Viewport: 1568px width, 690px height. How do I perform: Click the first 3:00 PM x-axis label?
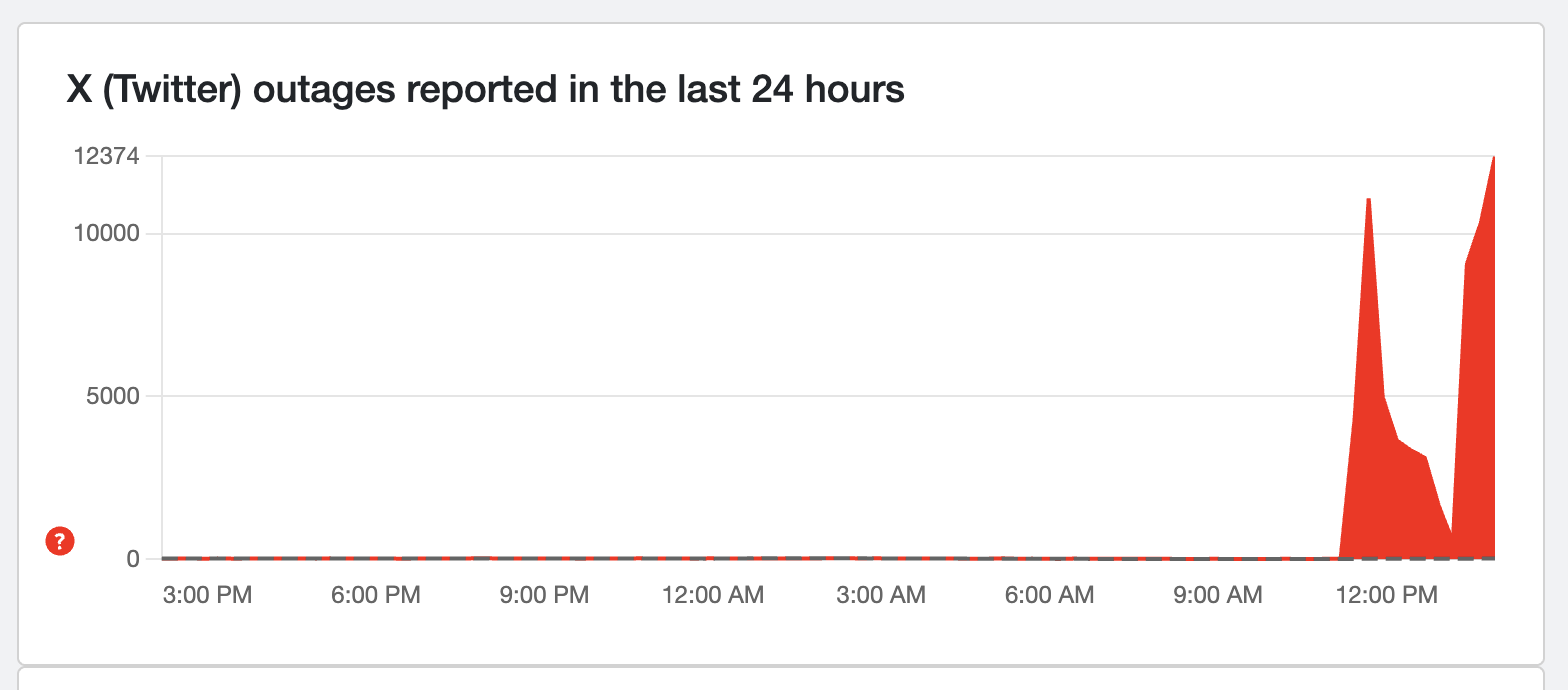coord(208,595)
